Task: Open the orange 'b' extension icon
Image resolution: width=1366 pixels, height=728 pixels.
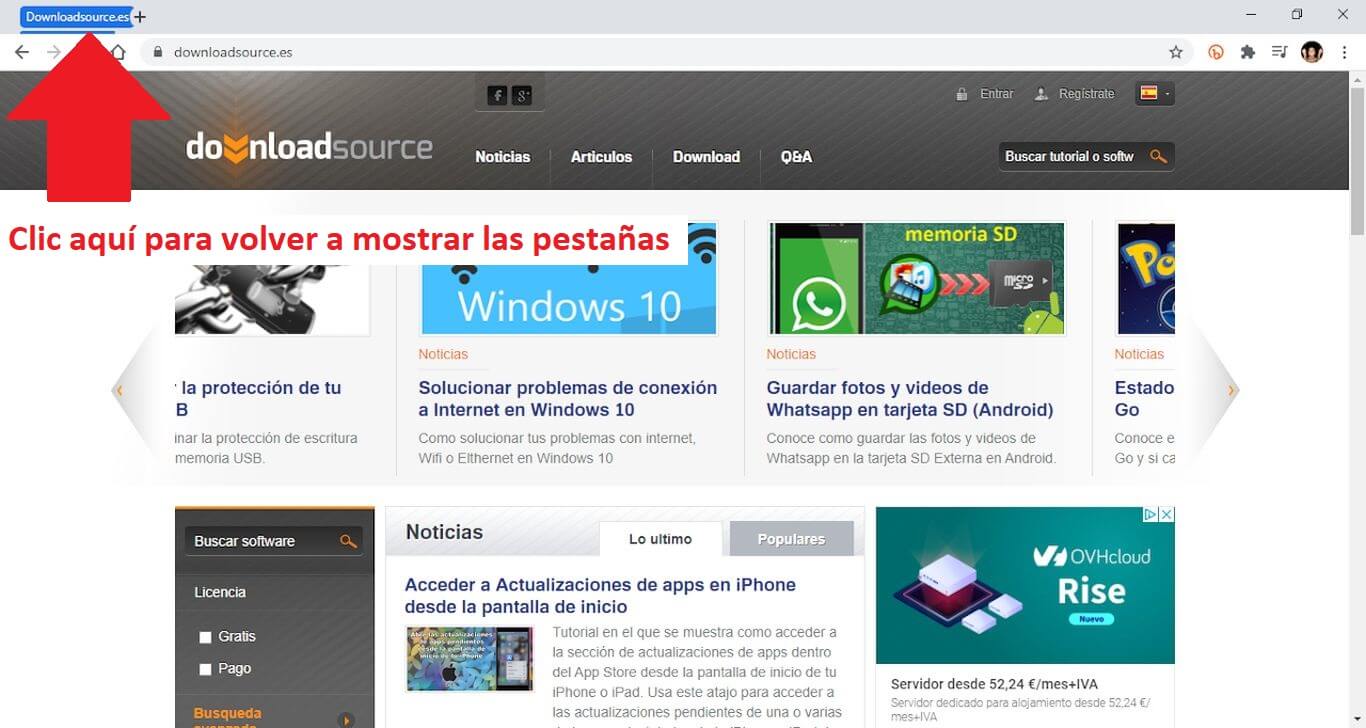Action: coord(1216,52)
